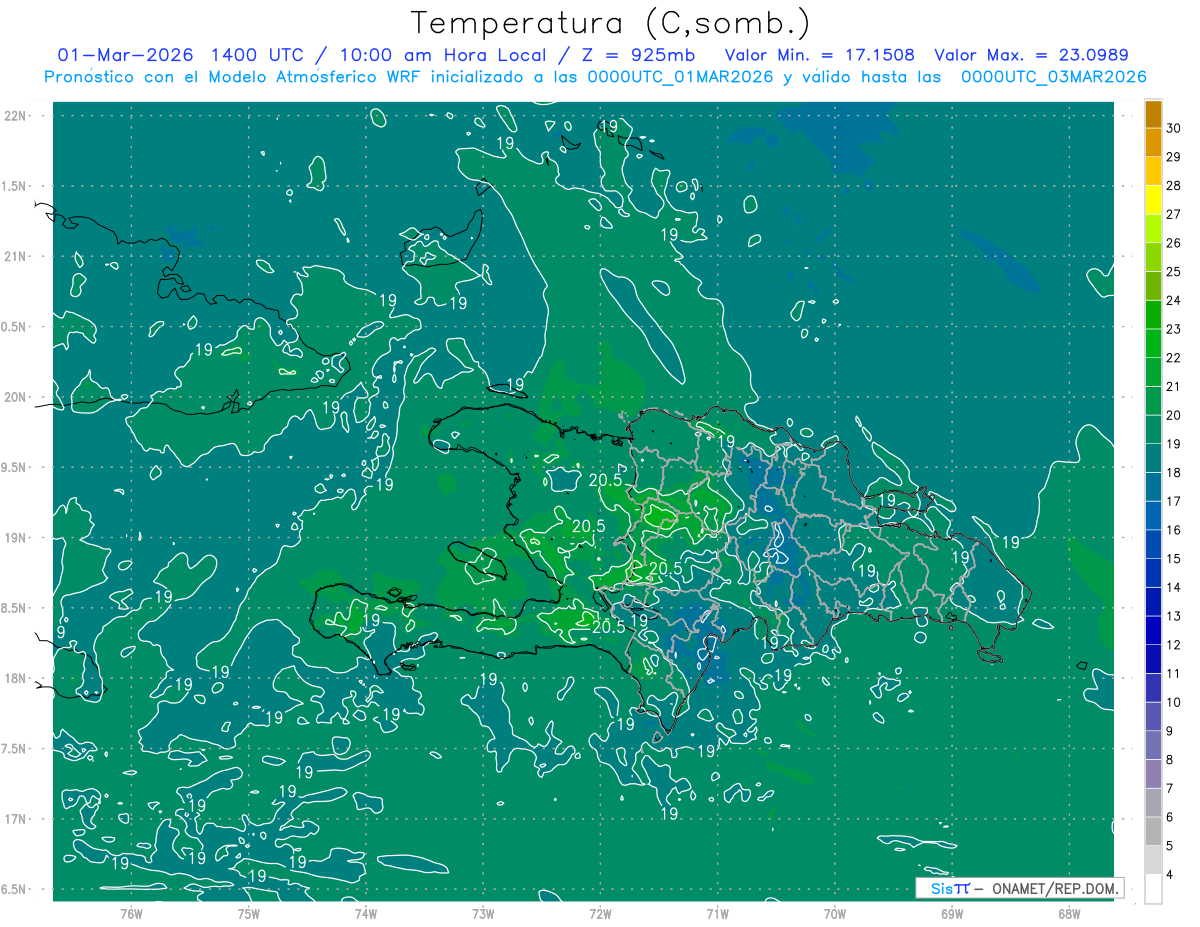Screen dimensions: 1200x927
Task: Select the legend swatch between 20 and 21
Action: pyautogui.click(x=1153, y=401)
